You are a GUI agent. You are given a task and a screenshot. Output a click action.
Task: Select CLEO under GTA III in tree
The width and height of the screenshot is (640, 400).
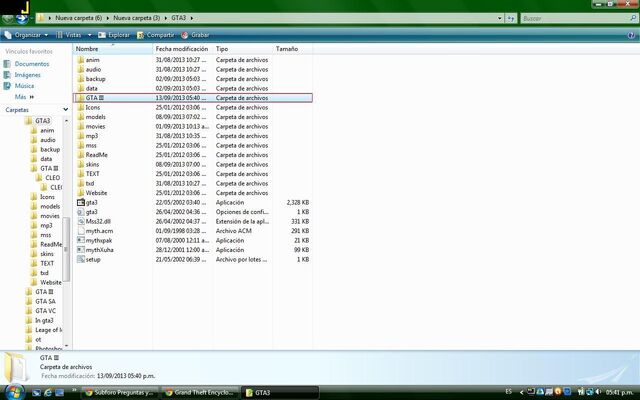click(53, 178)
